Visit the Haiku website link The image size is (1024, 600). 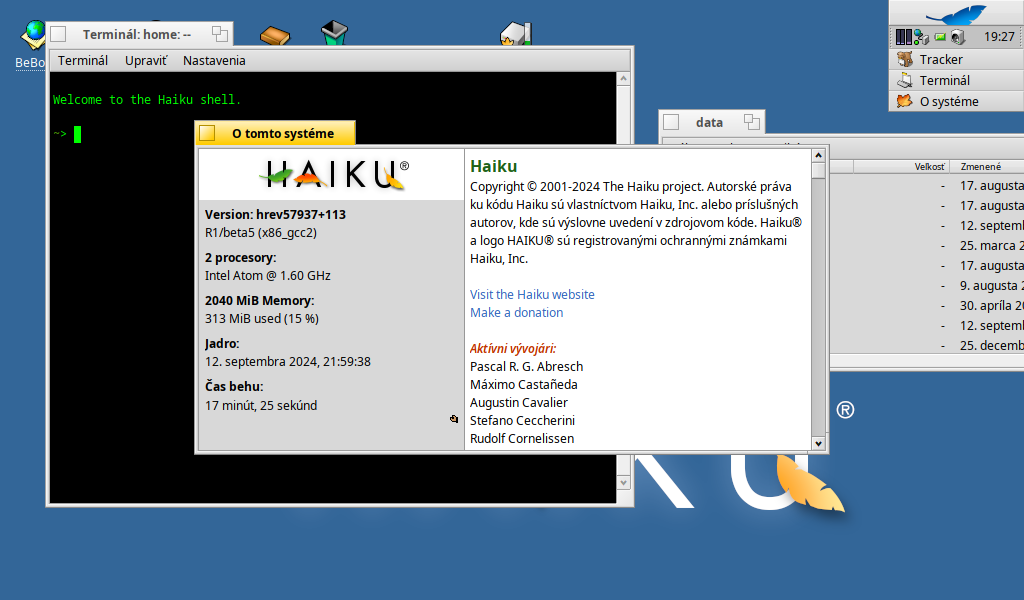[532, 294]
